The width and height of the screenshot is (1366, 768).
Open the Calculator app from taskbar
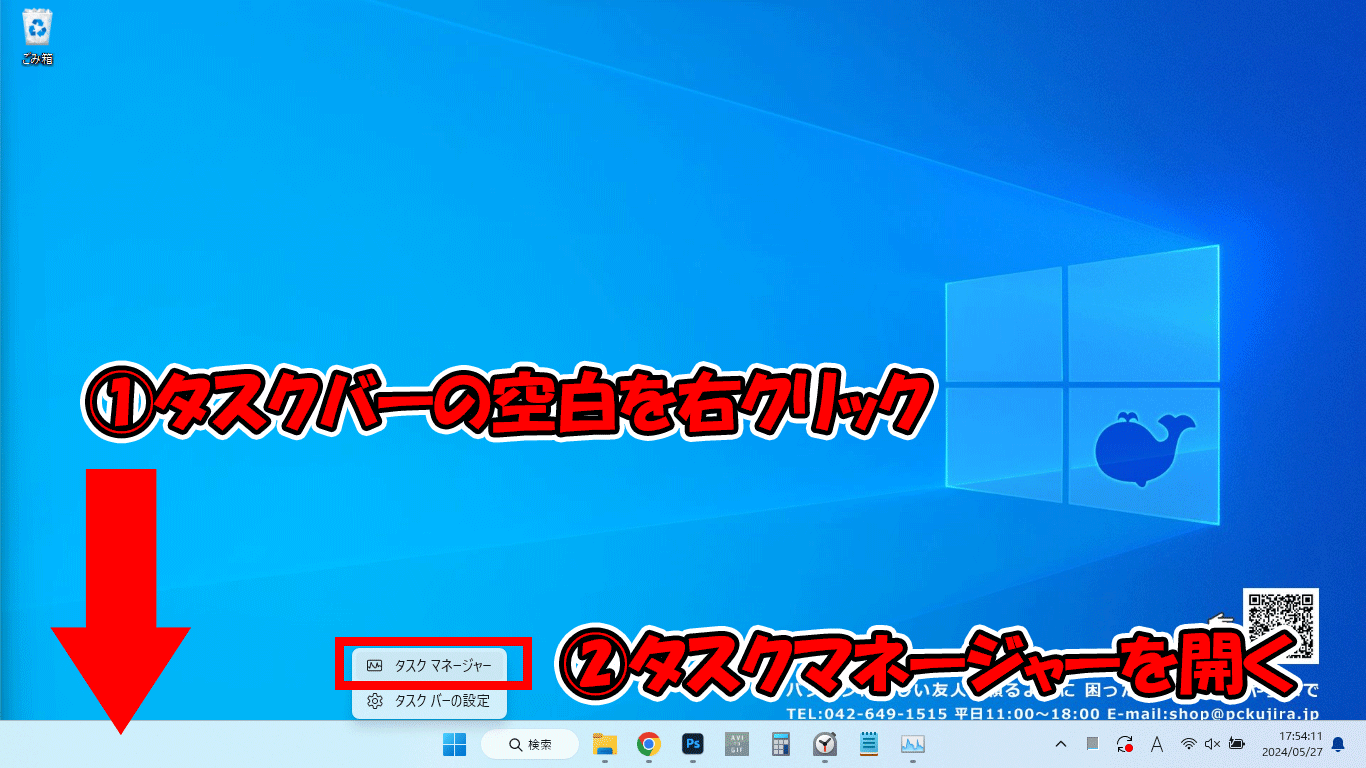pos(780,744)
